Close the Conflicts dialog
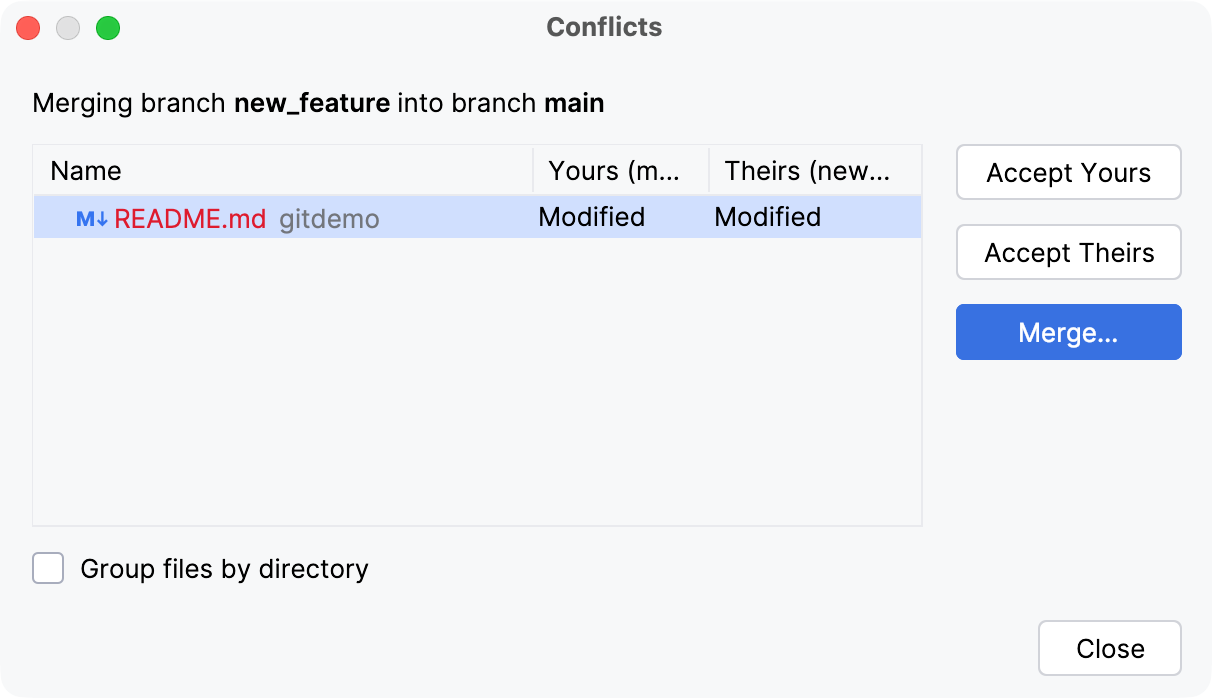 point(1109,648)
